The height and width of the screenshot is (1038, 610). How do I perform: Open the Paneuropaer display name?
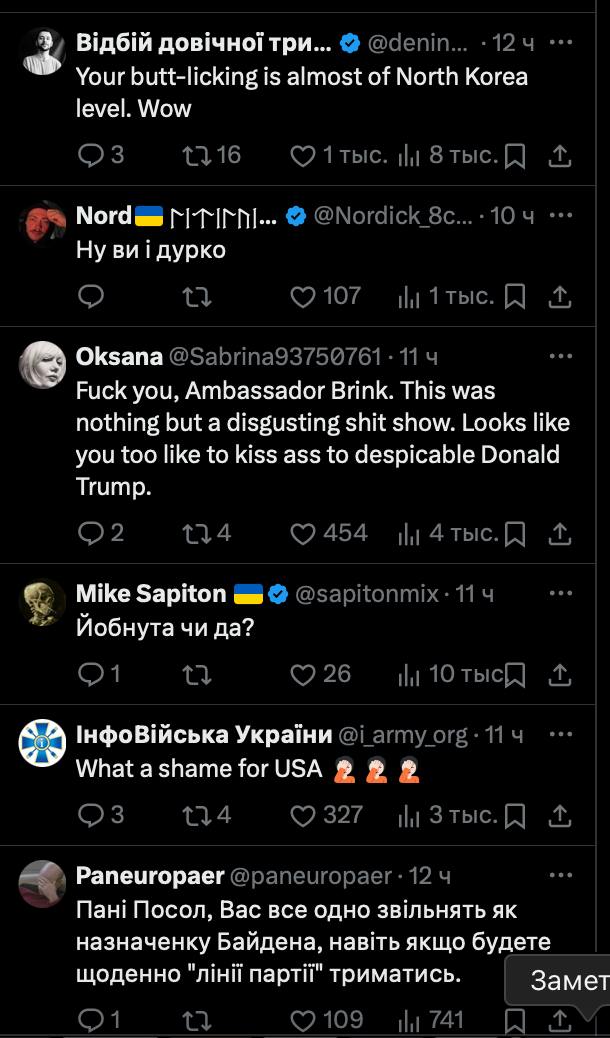click(x=150, y=876)
